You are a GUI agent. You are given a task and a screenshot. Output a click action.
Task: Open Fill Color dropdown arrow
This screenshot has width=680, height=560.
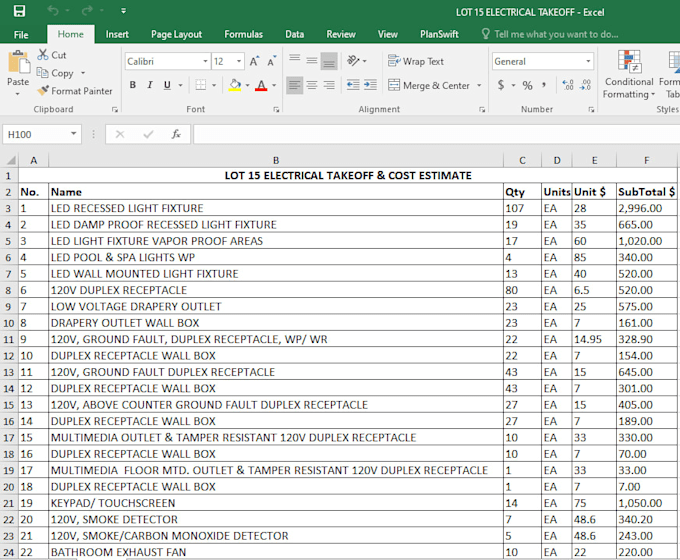(248, 85)
